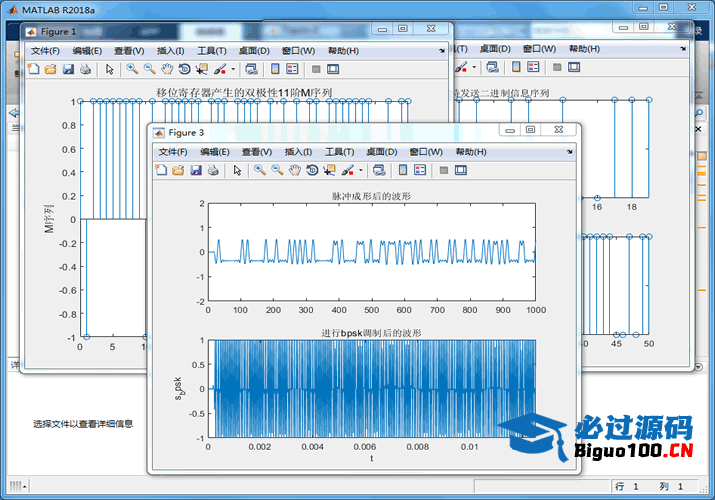Activate Zoom In tool in Figure 1
The width and height of the screenshot is (715, 500).
(x=132, y=69)
